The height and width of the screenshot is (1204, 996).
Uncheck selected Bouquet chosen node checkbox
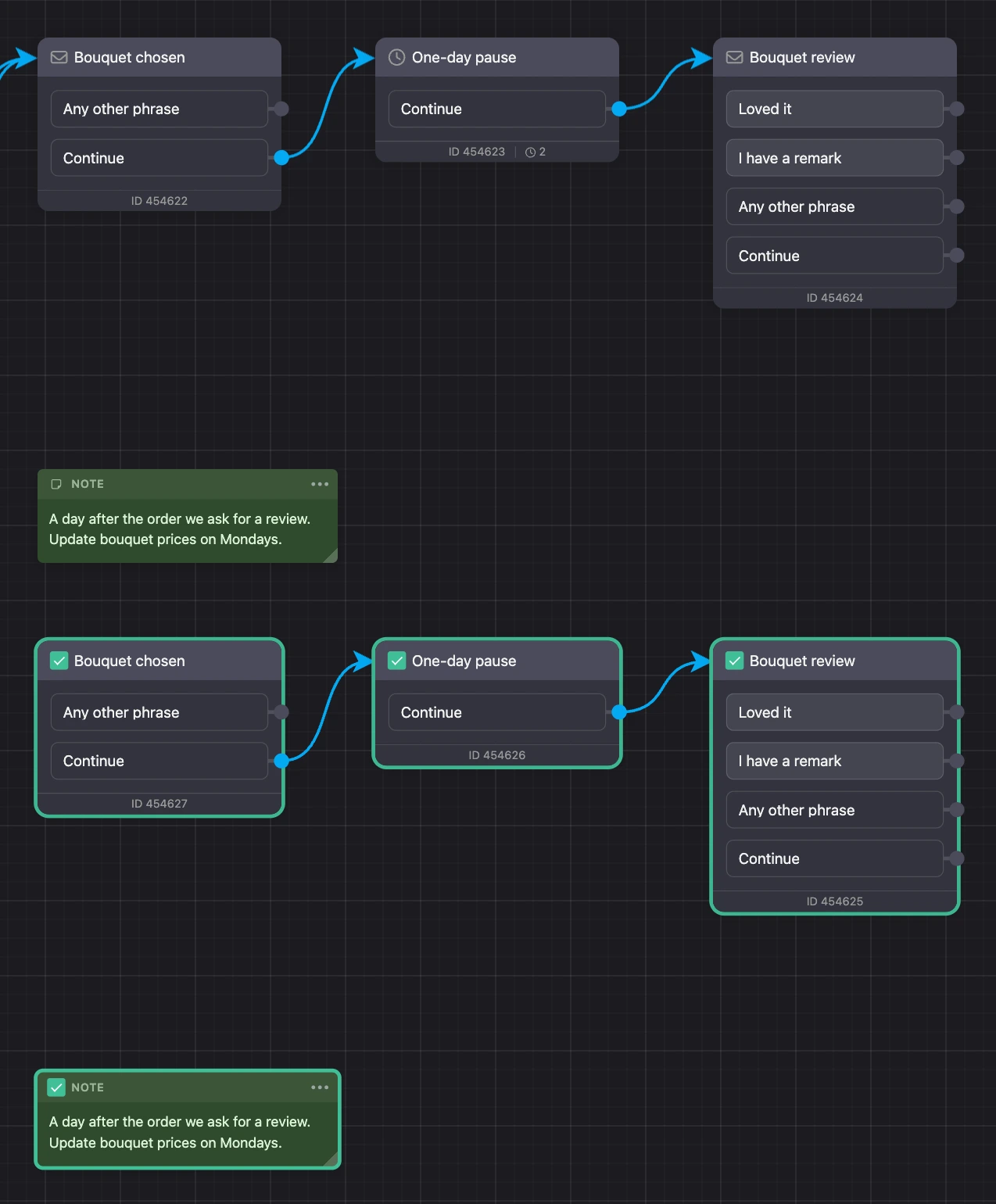[59, 661]
